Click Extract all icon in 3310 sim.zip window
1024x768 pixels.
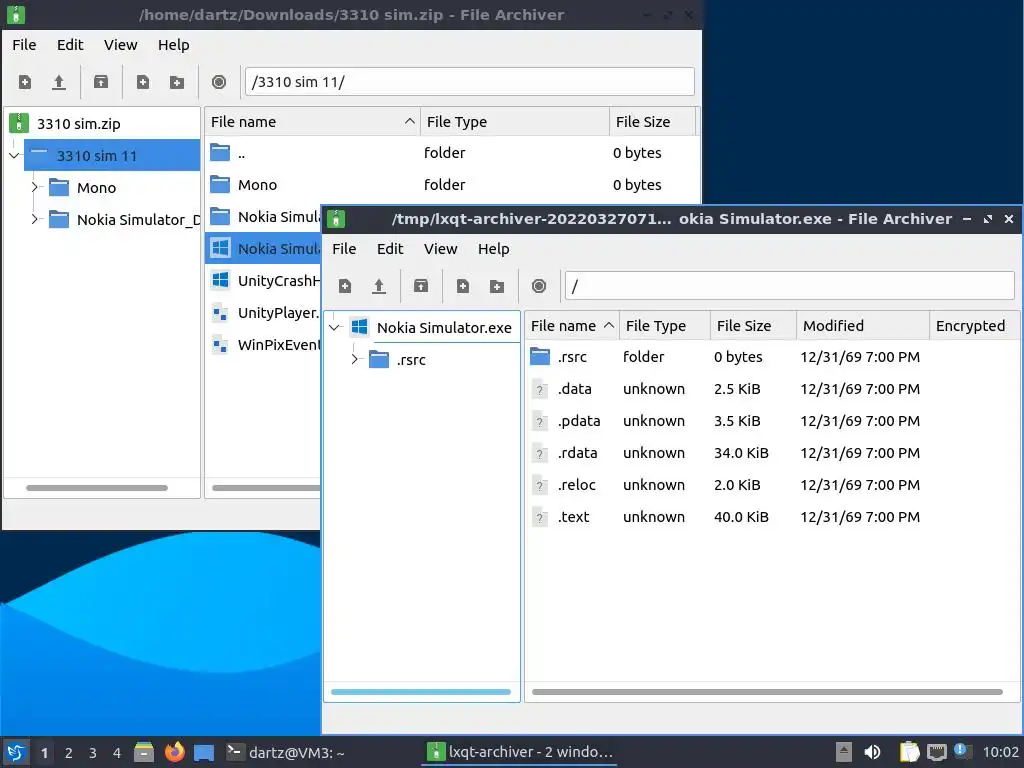[x=101, y=82]
